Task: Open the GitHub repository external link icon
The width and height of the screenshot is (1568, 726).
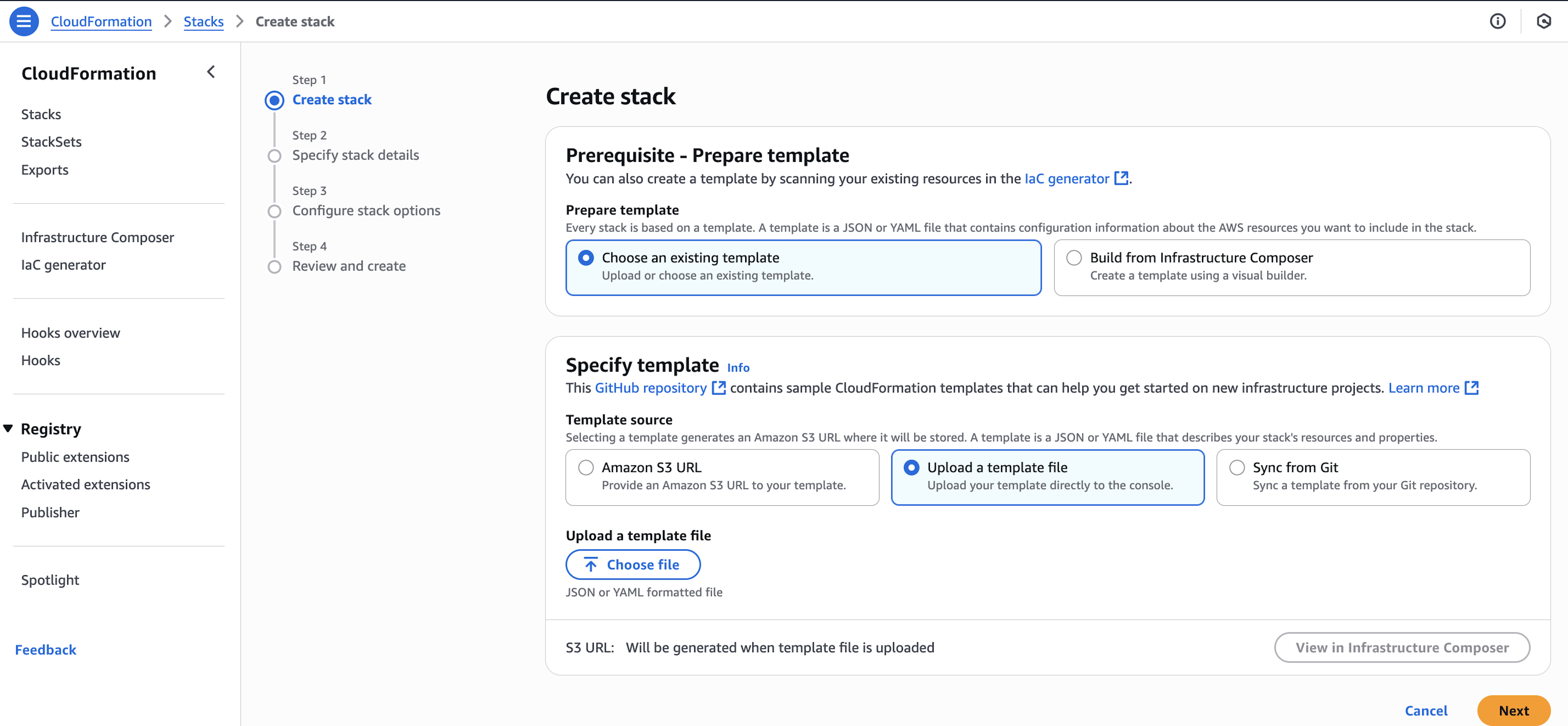Action: coord(718,387)
